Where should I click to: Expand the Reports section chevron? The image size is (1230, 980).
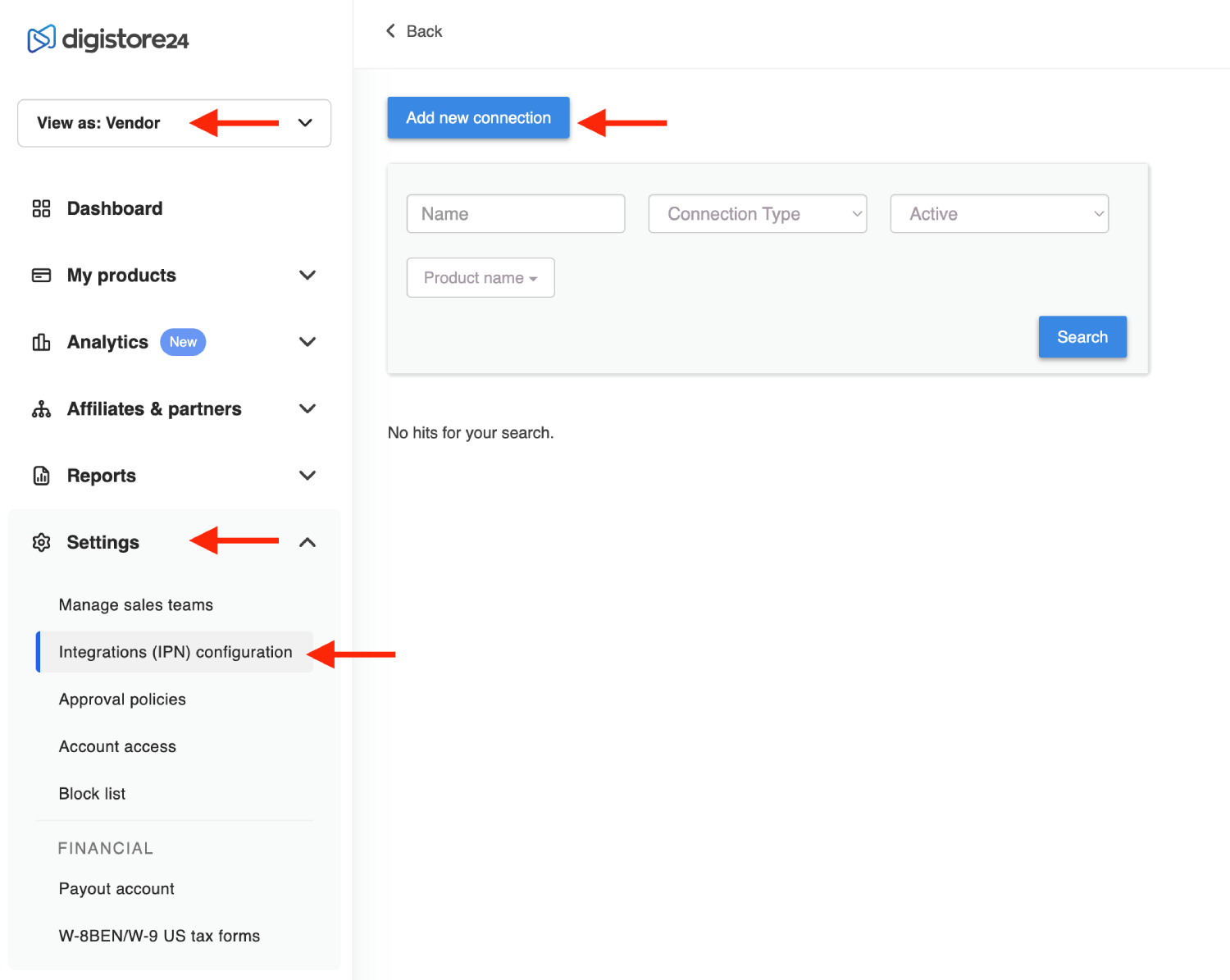point(307,476)
